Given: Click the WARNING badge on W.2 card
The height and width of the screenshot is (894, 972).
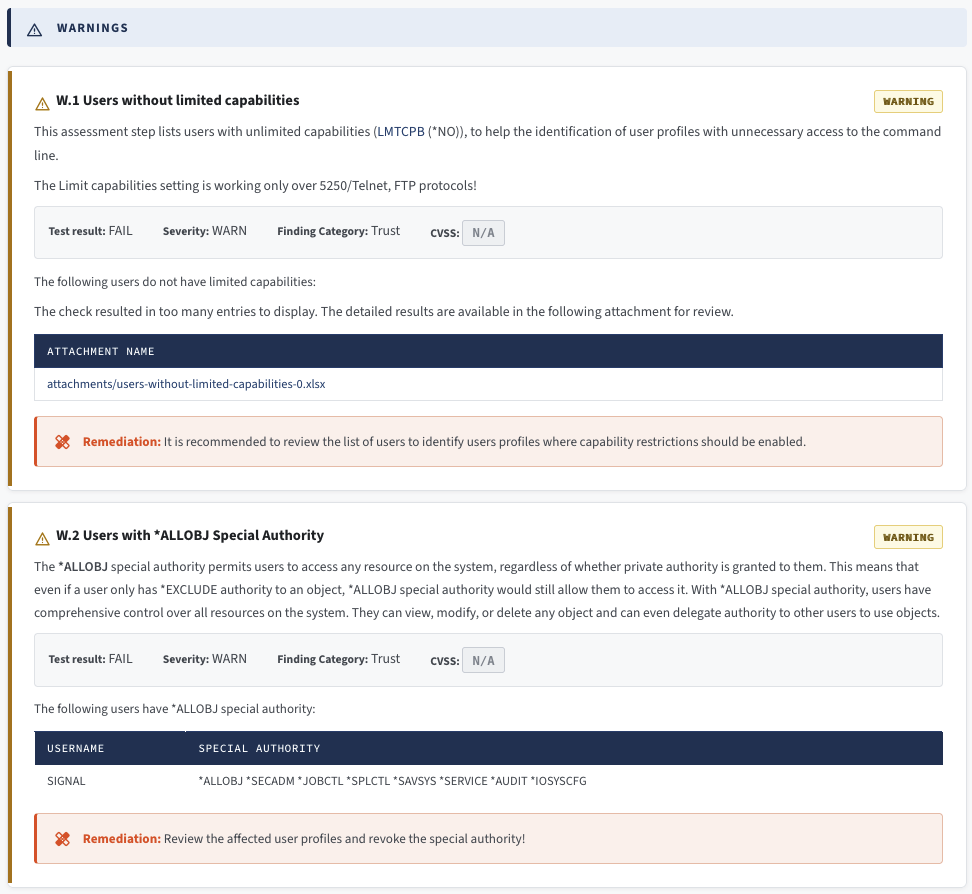Looking at the screenshot, I should point(908,537).
